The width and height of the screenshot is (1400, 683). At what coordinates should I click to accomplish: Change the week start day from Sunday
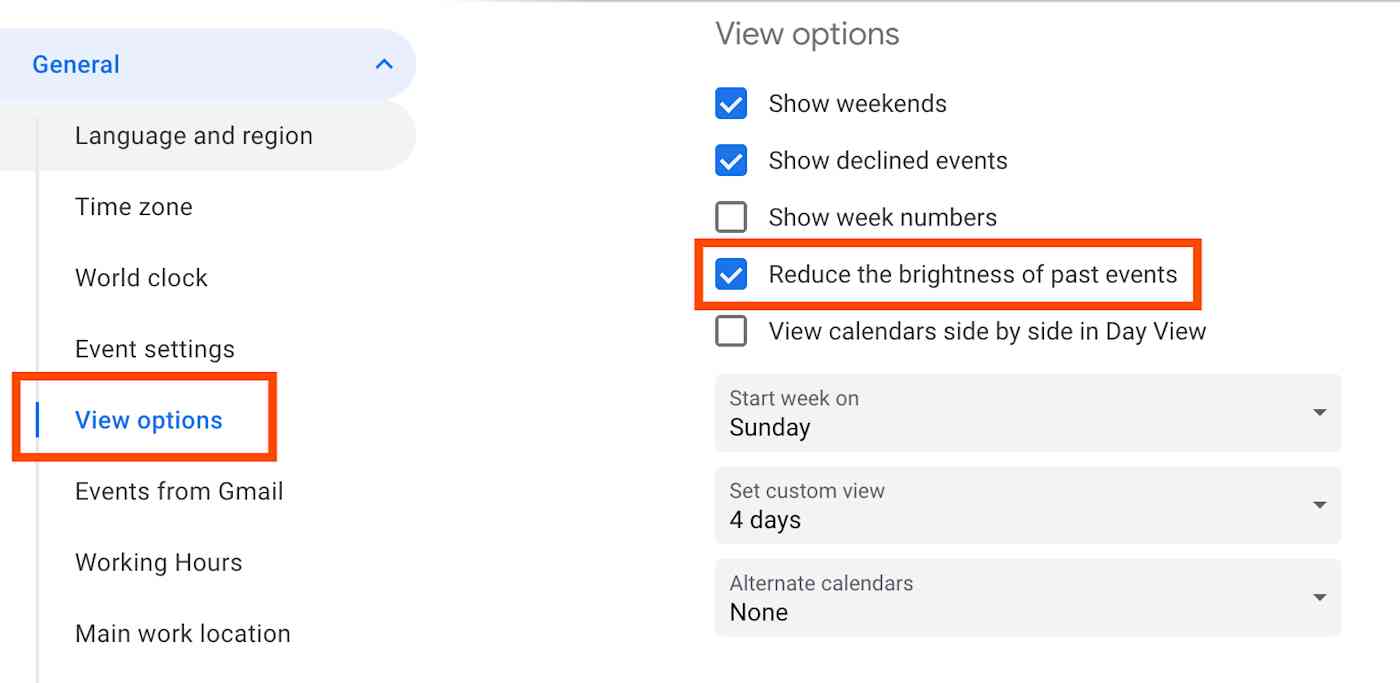click(1027, 413)
